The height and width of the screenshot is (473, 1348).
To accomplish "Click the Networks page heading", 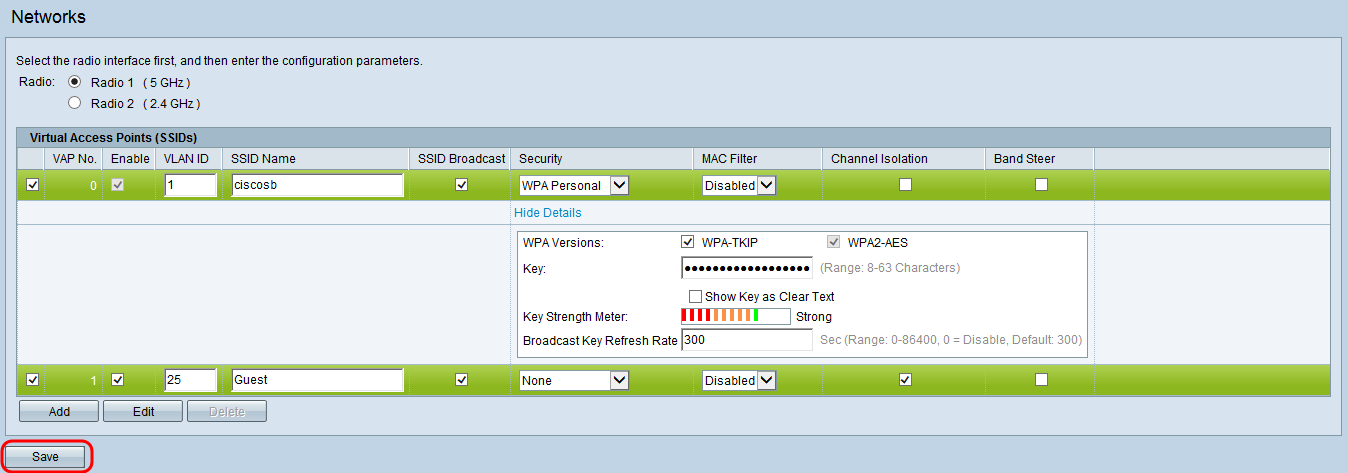I will tap(48, 17).
